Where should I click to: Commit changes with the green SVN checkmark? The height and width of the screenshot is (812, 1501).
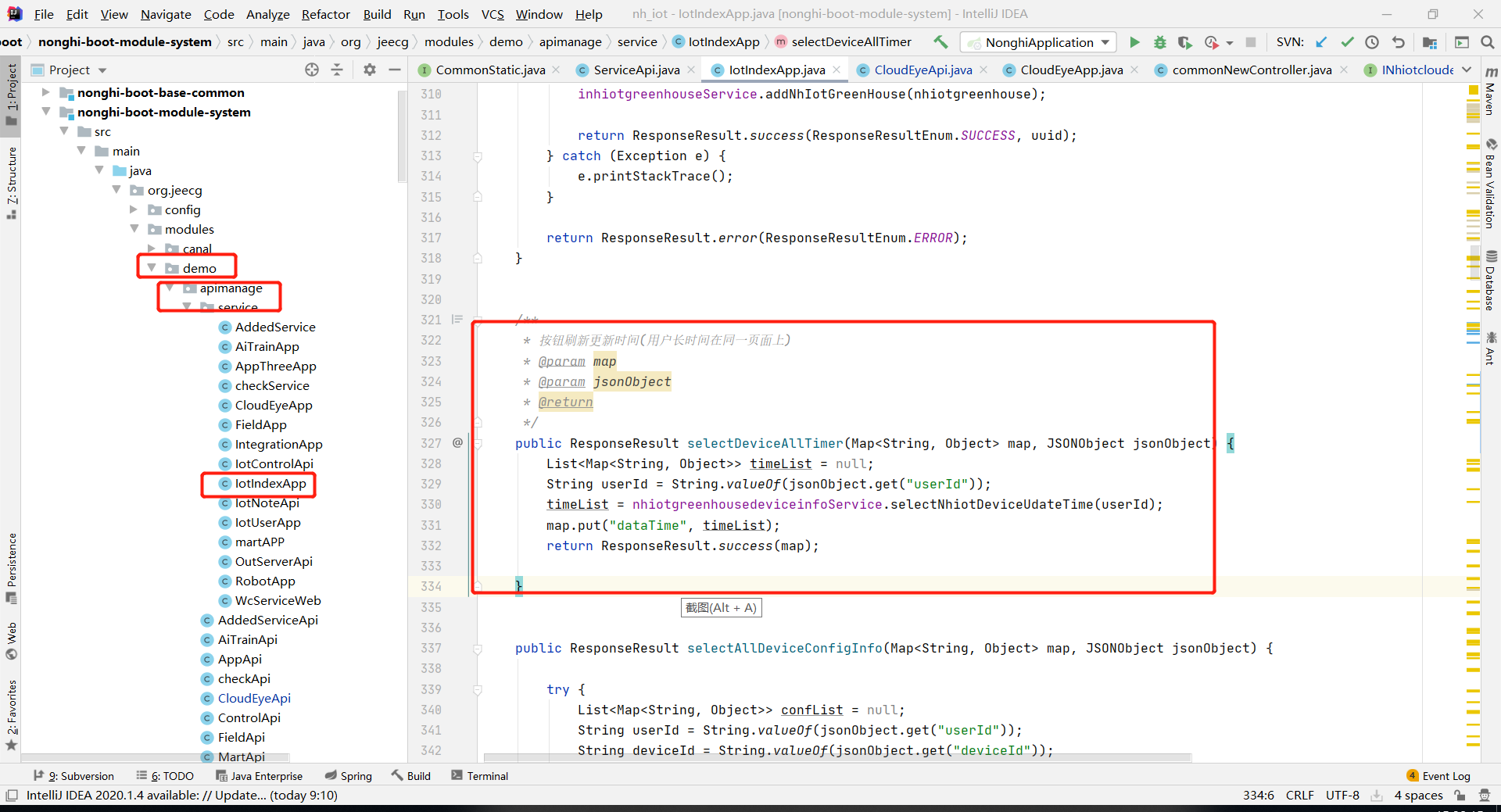click(1347, 42)
